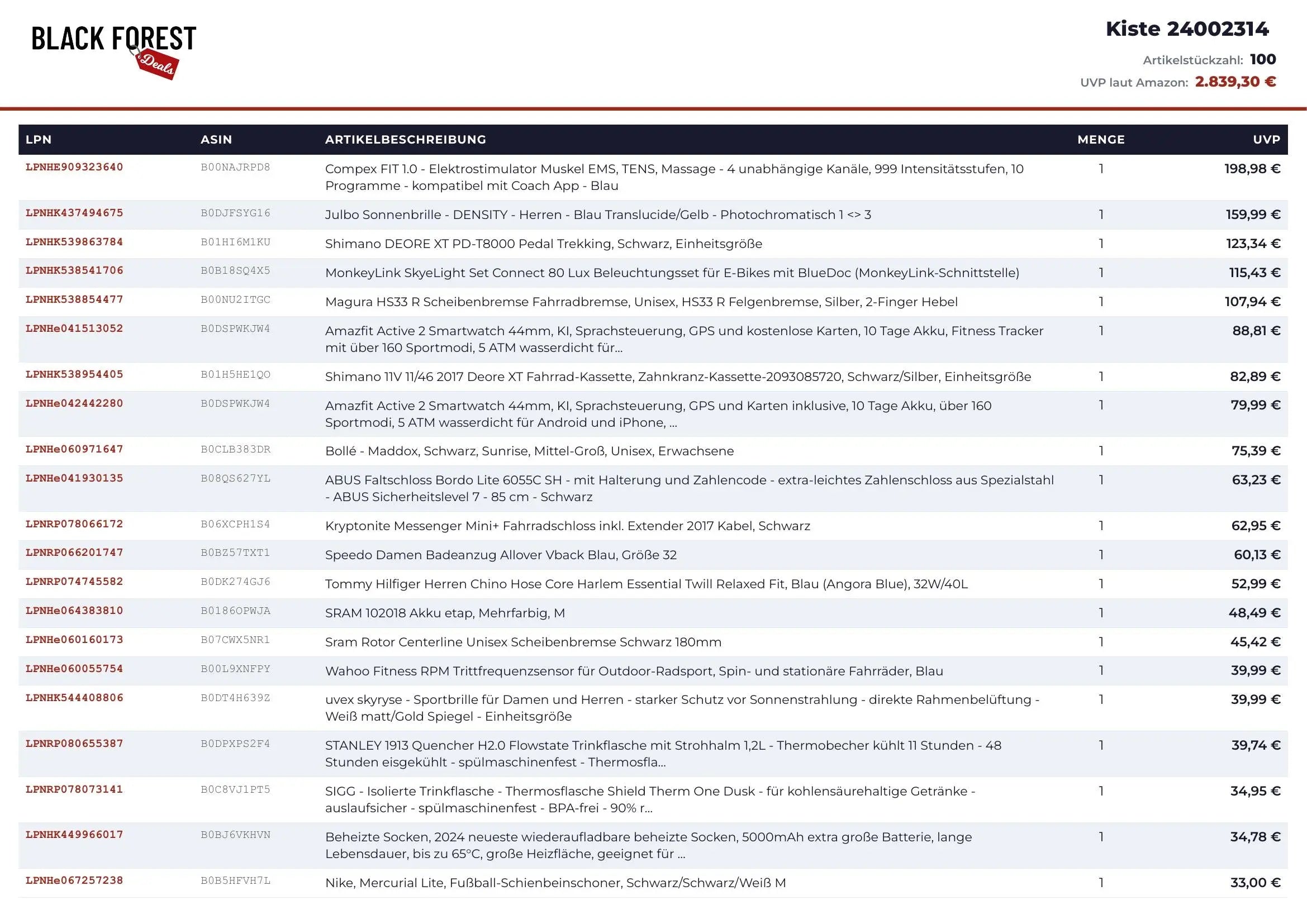Click the total UVP 2.839,30 €
This screenshot has height=924, width=1307.
point(1235,82)
